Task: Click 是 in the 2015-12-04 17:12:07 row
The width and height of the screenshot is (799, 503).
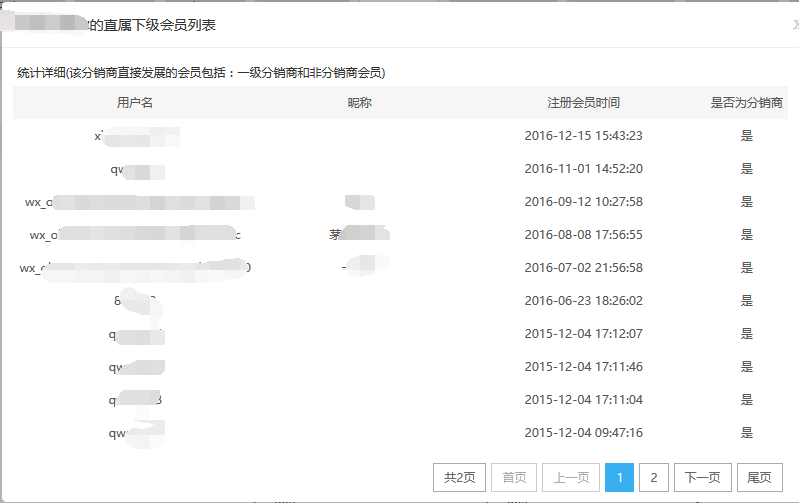Action: point(746,334)
